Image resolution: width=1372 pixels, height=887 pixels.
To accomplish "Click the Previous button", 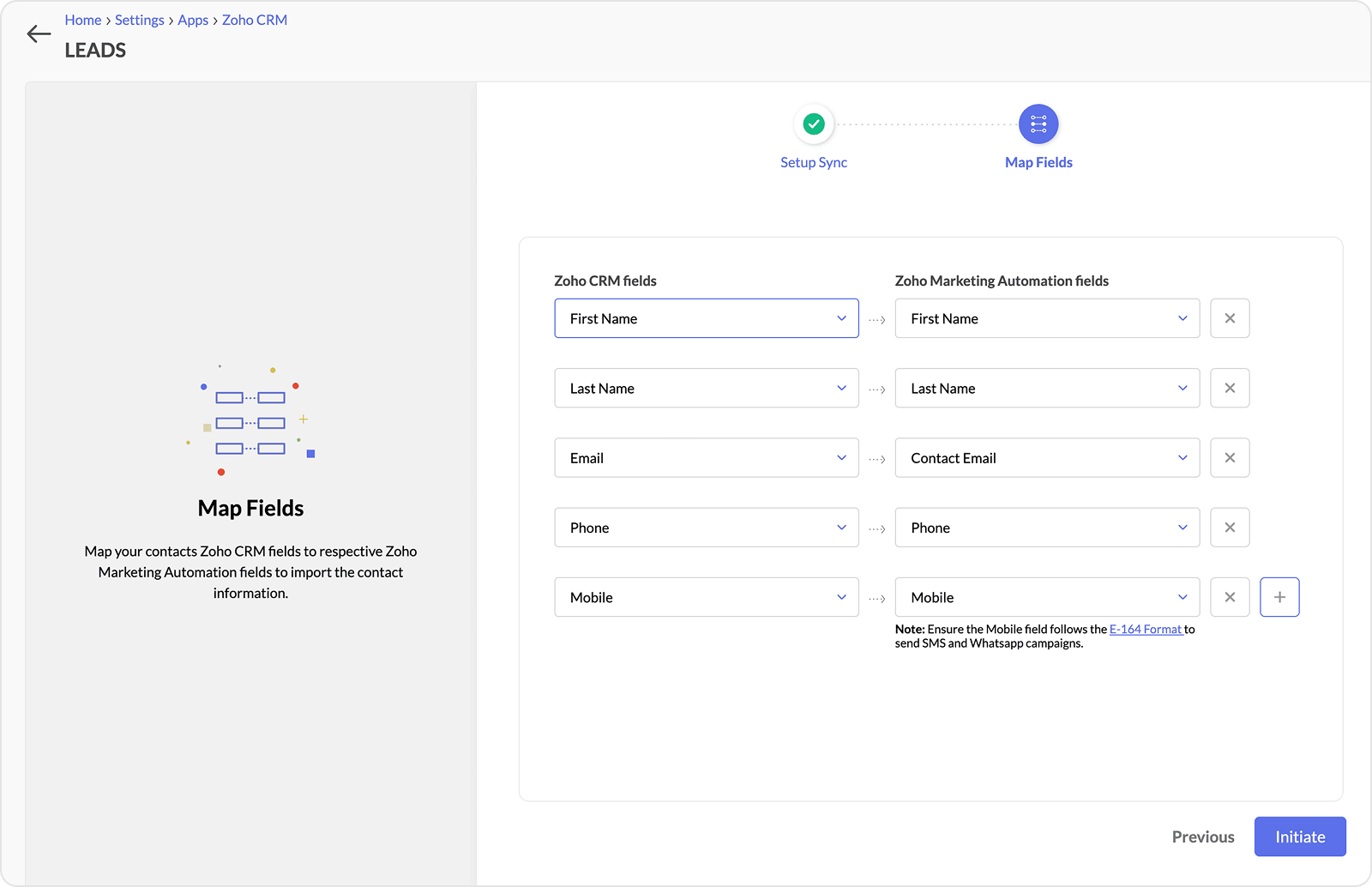I will (1203, 836).
